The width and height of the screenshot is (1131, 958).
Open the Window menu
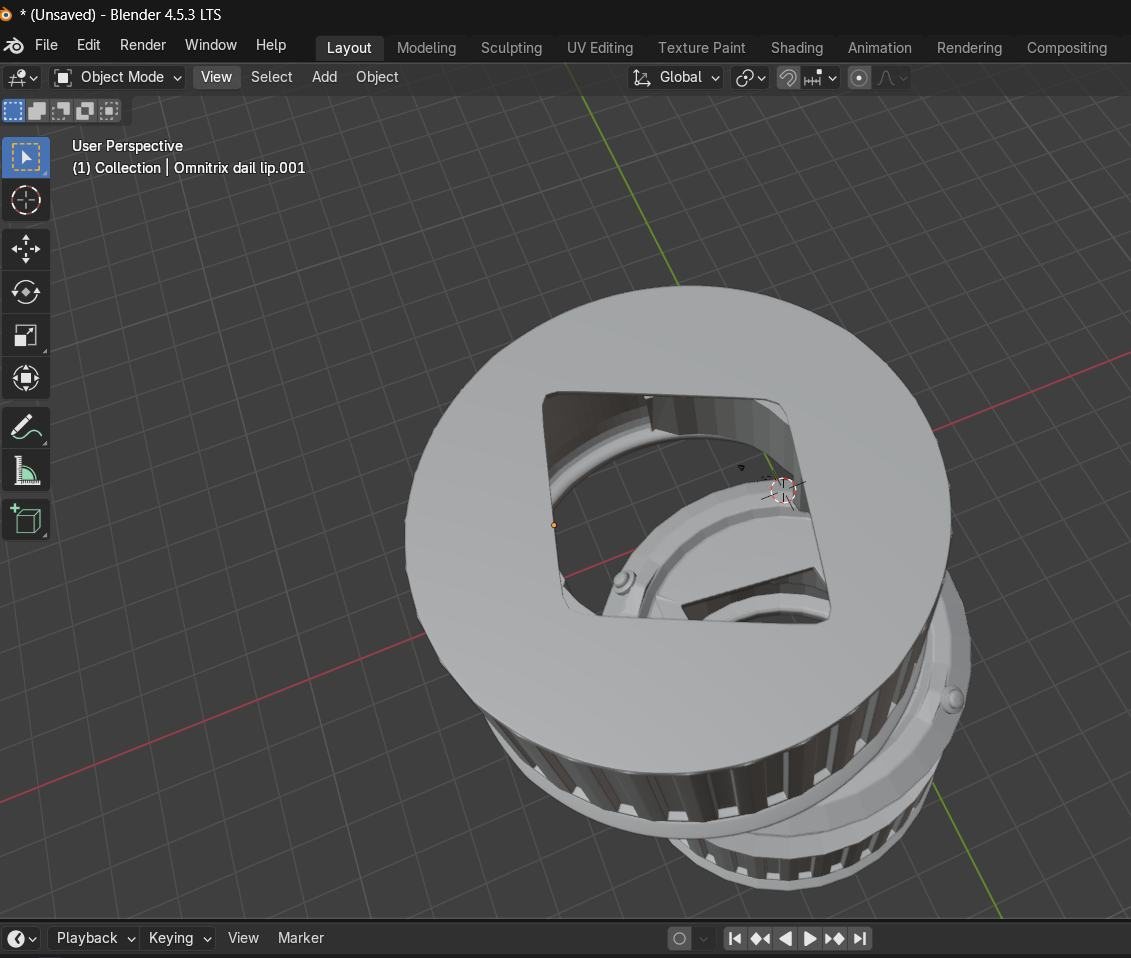click(211, 45)
